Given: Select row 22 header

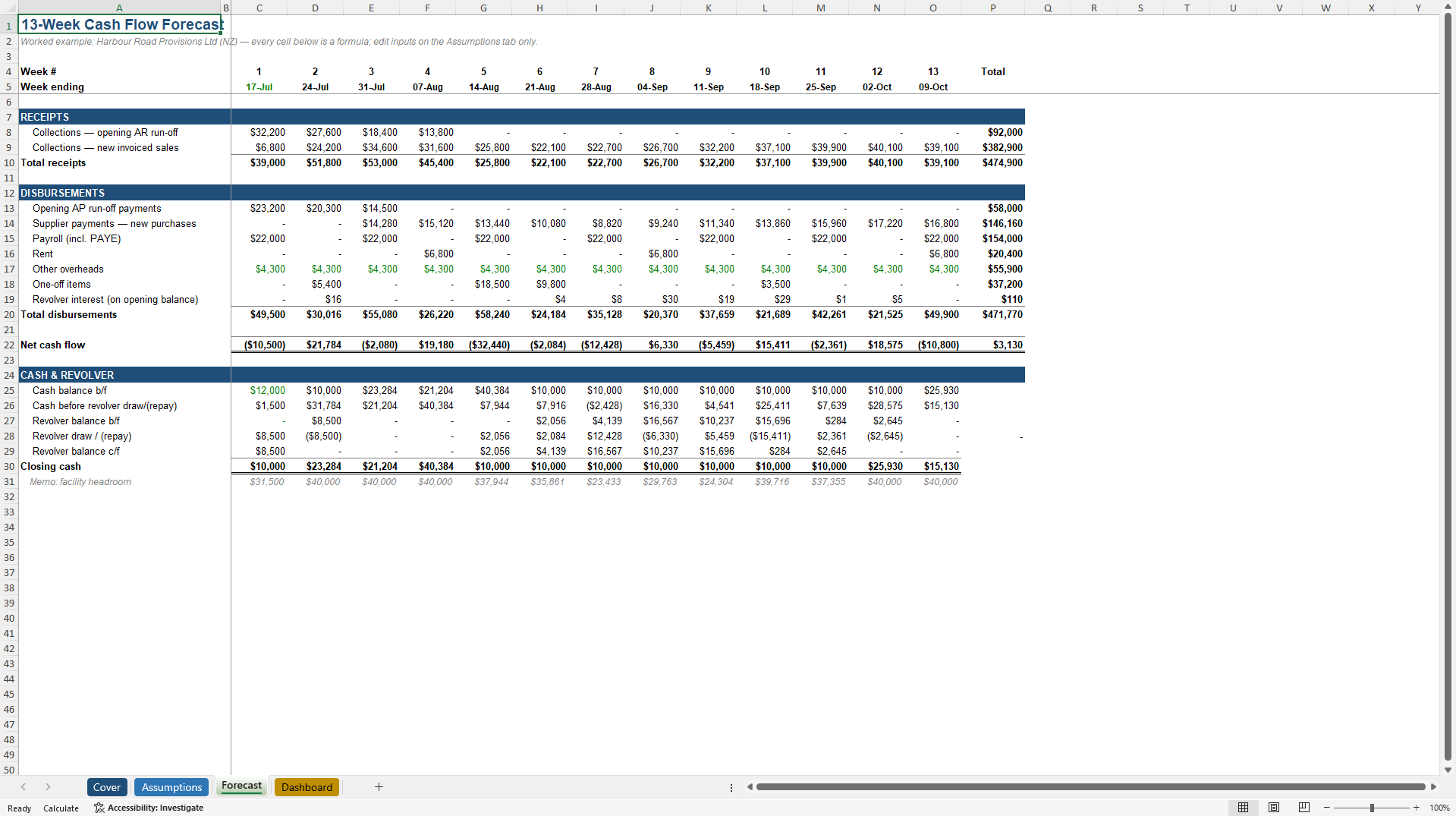Looking at the screenshot, I should [x=9, y=345].
